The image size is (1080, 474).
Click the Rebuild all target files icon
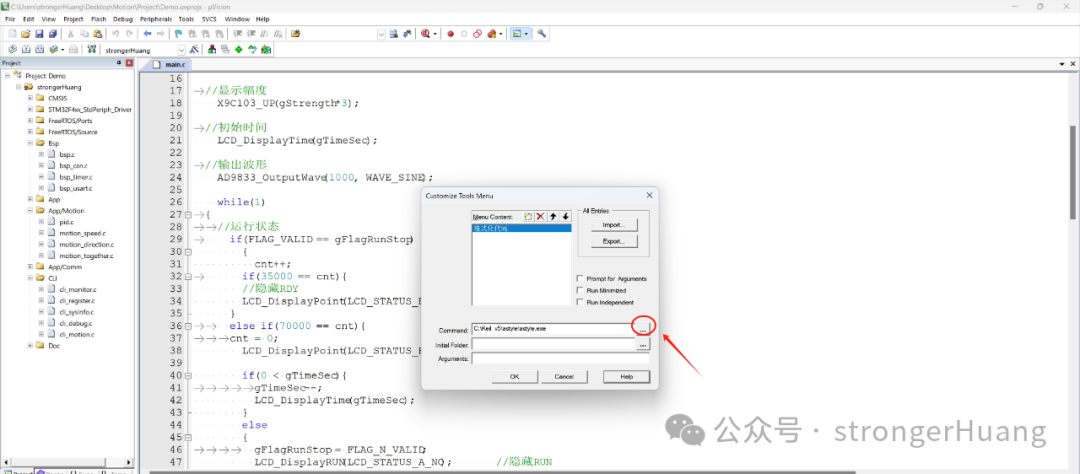pos(39,50)
